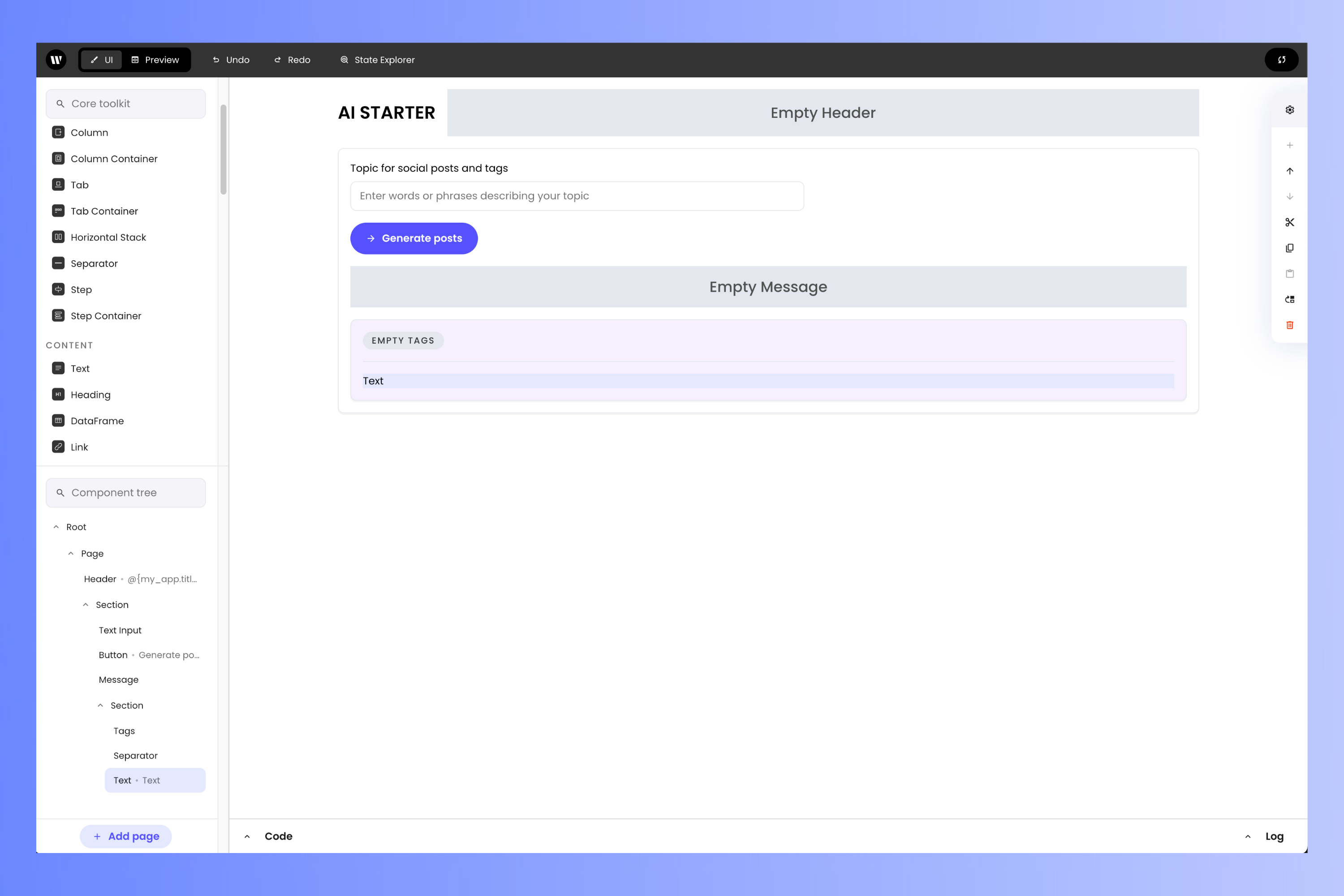Collapse the Root tree node

click(x=56, y=527)
